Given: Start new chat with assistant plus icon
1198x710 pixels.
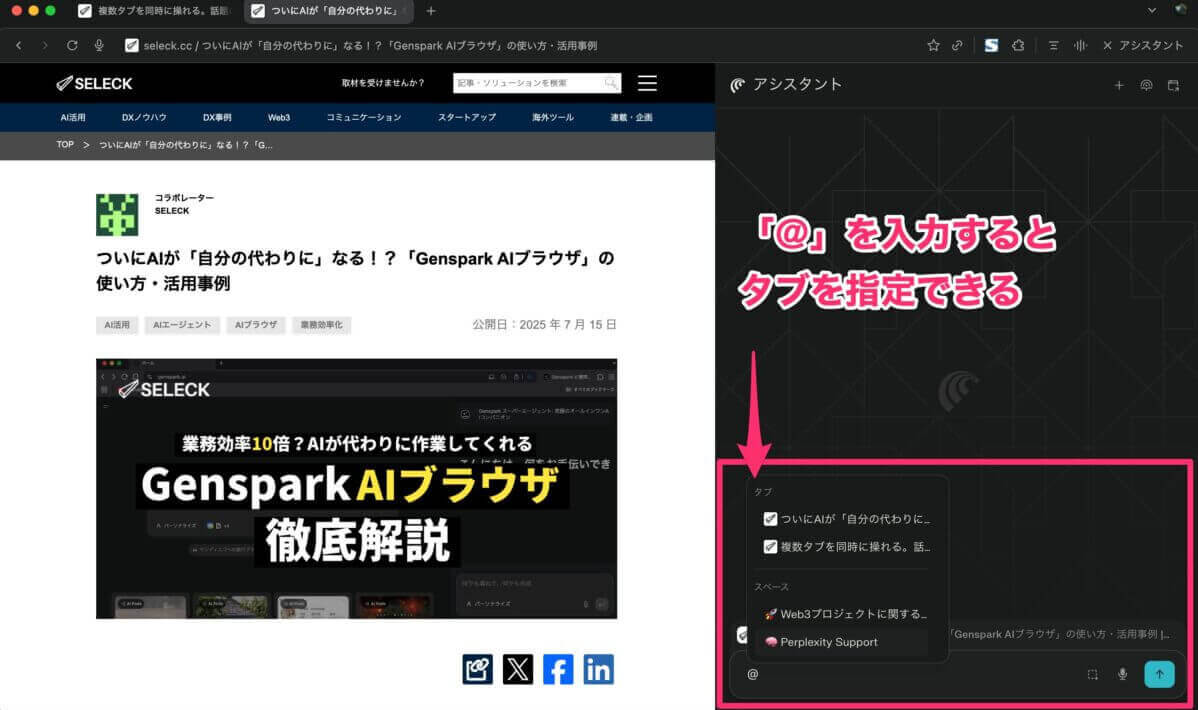Looking at the screenshot, I should 1119,86.
